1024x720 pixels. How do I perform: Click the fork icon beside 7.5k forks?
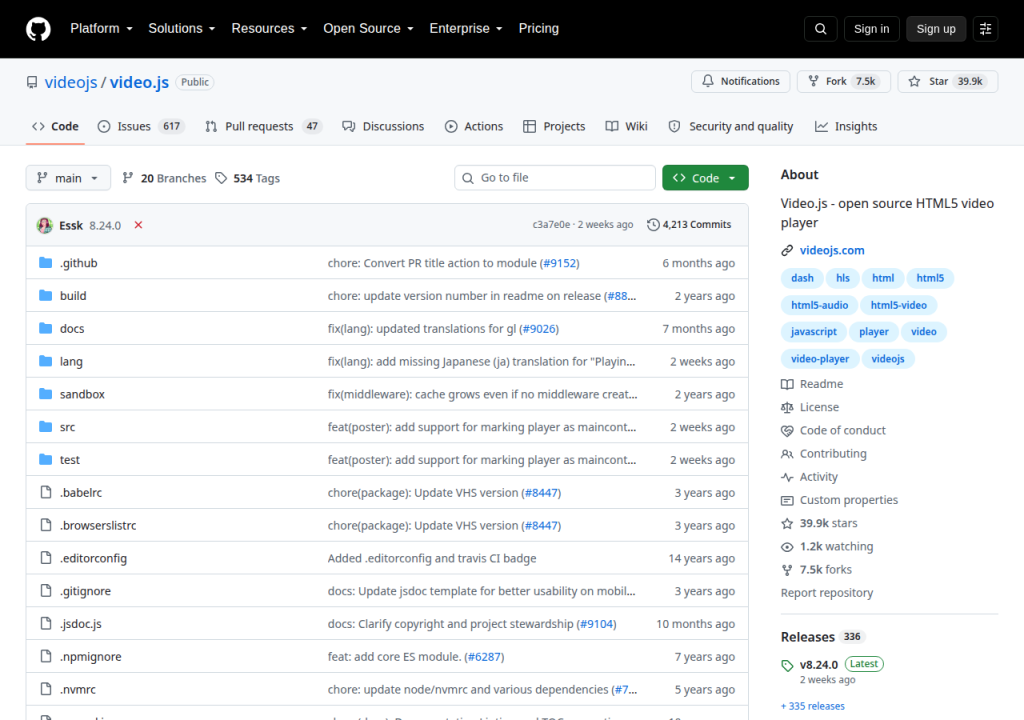[x=787, y=570]
